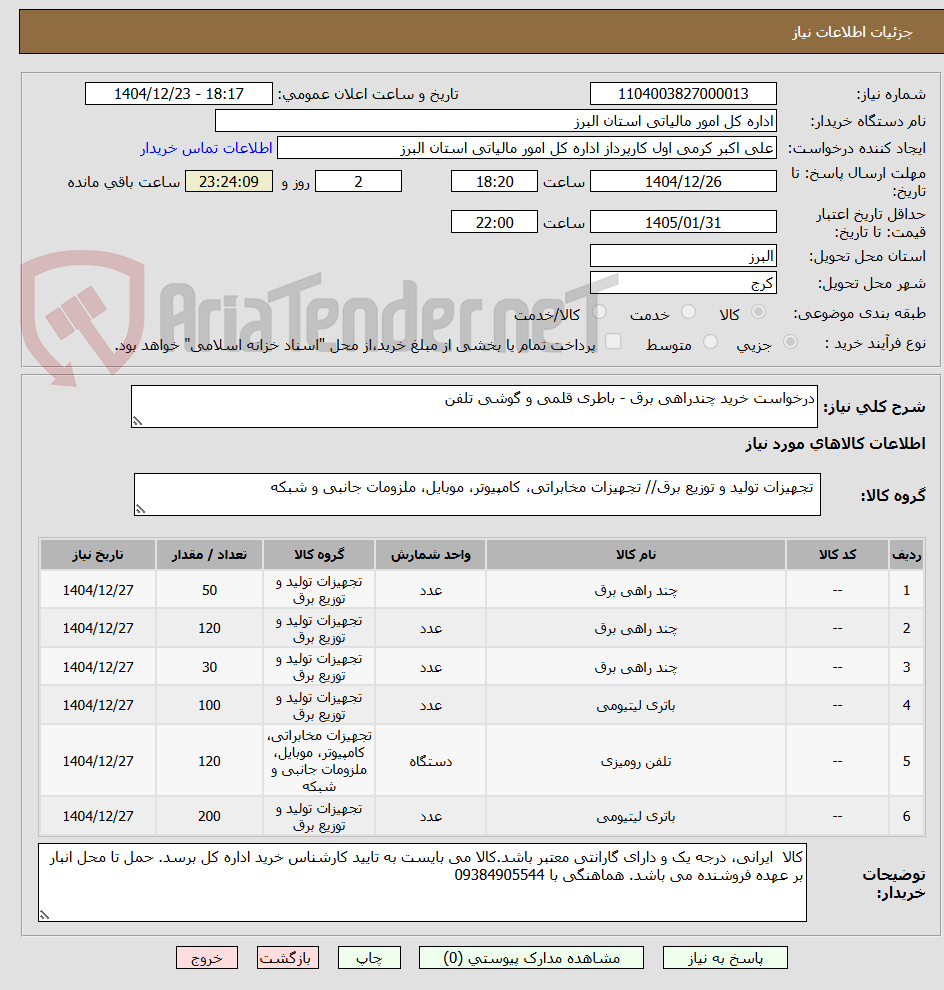Click تلفن رومیزی item name

[x=636, y=761]
